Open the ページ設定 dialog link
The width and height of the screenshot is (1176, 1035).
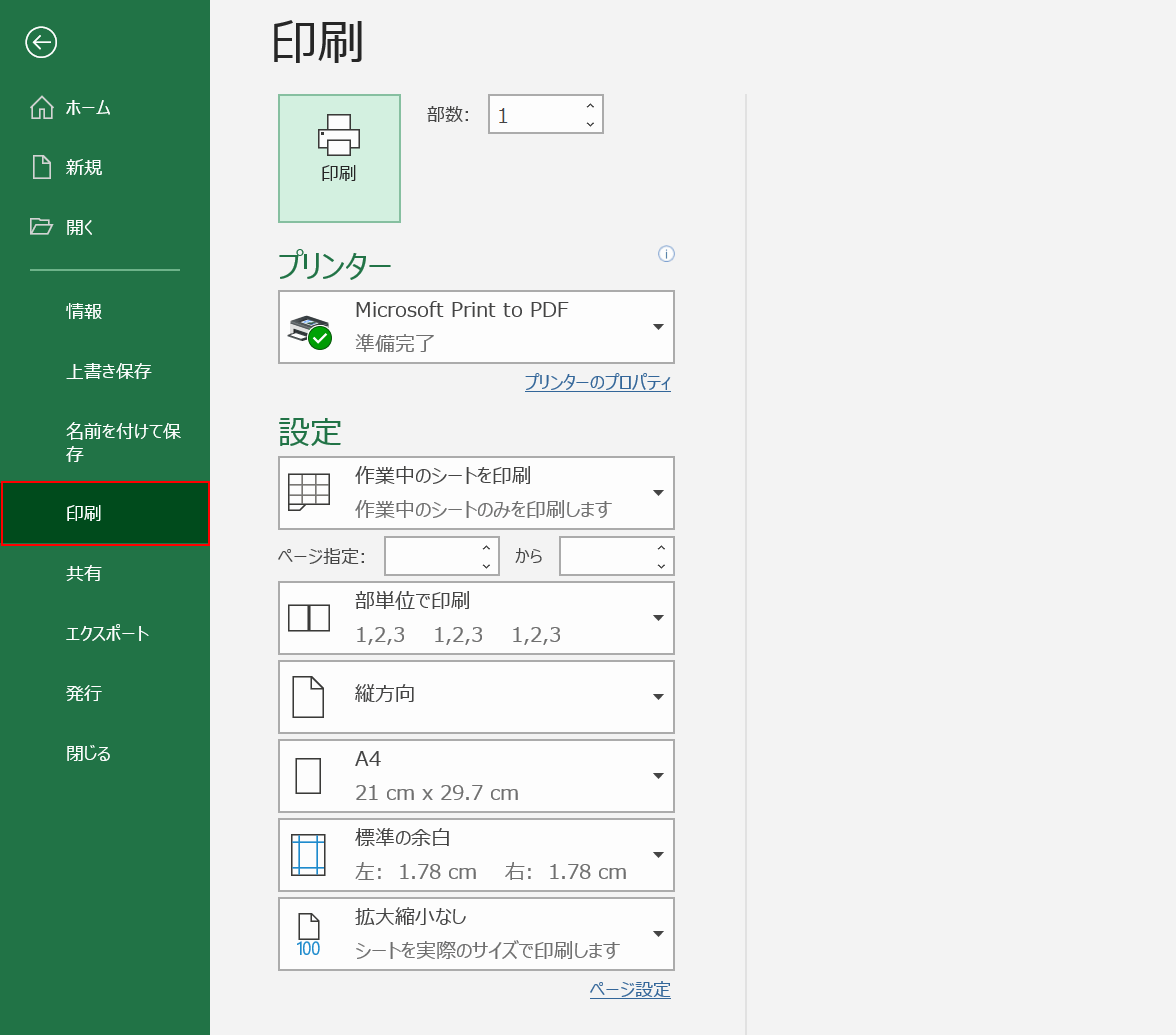(630, 989)
